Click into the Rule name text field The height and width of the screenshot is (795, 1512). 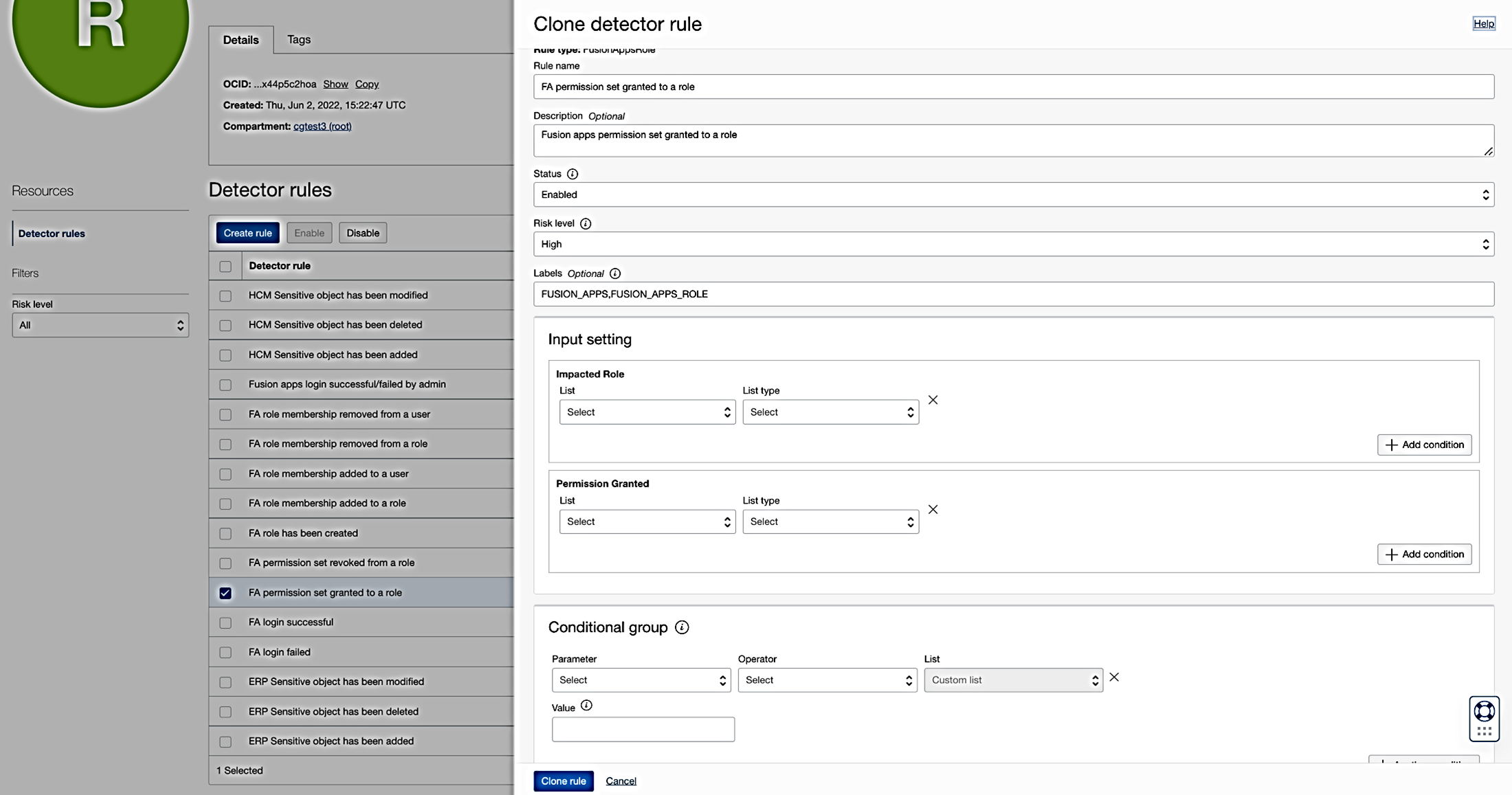point(1013,87)
